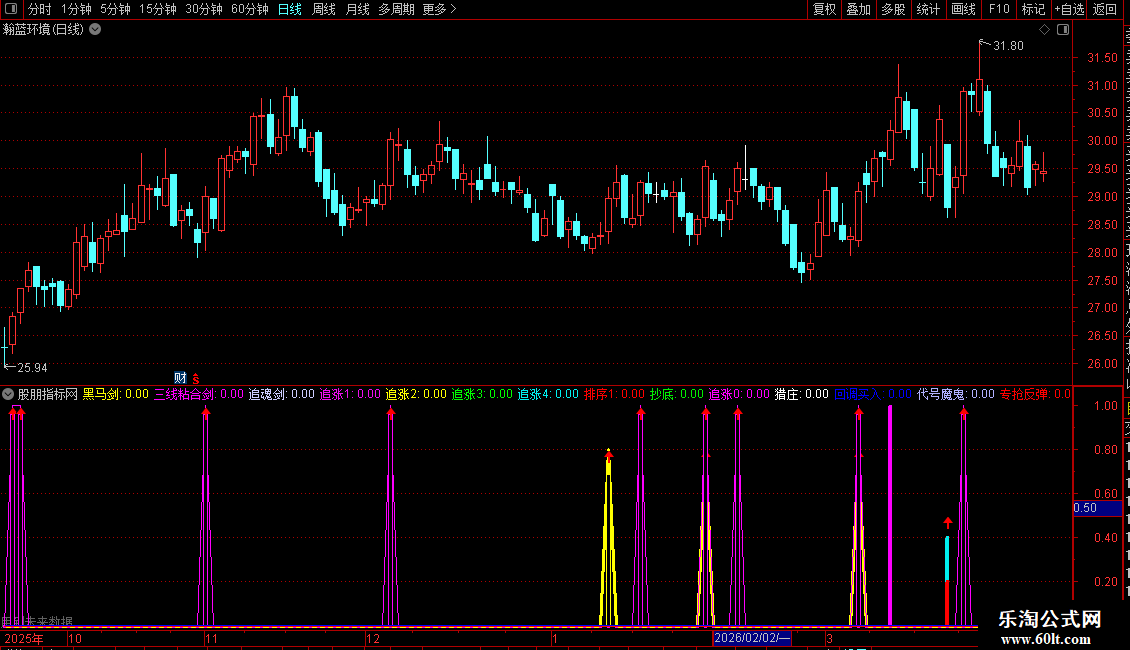Click the diamond icon atop the chart
Viewport: 1130px width, 650px height.
1044,30
